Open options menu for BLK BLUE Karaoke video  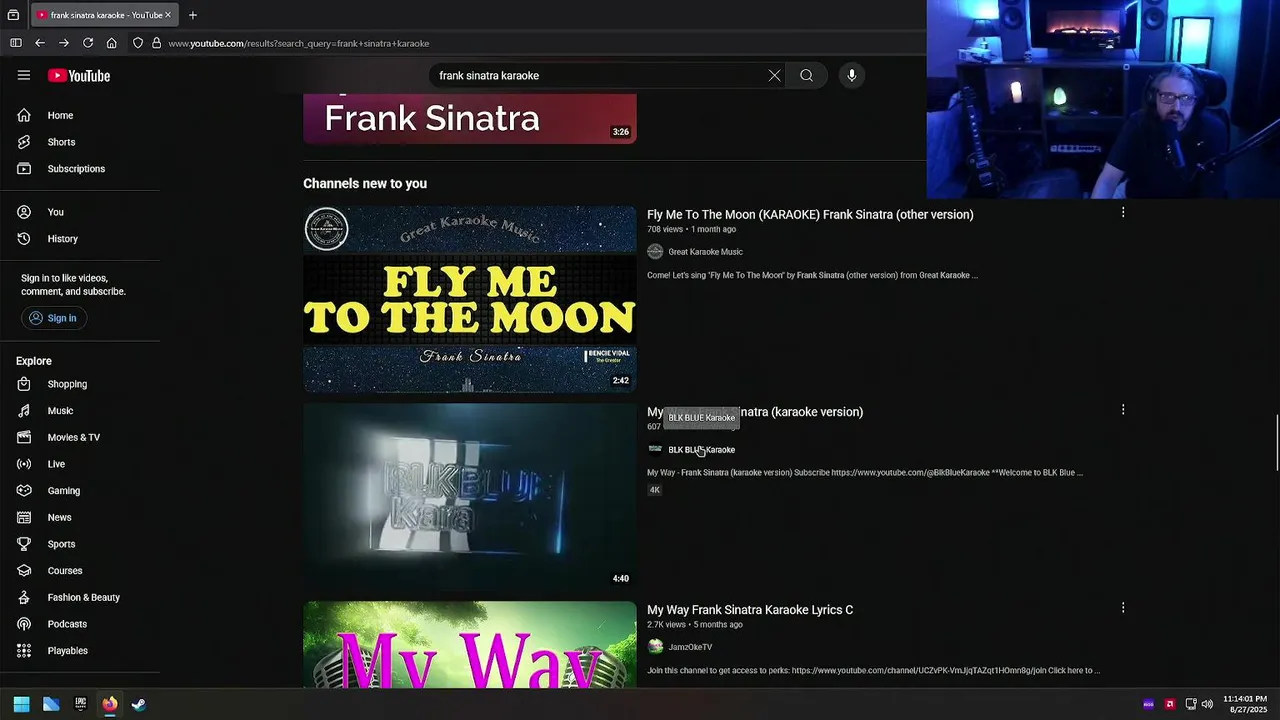1123,410
